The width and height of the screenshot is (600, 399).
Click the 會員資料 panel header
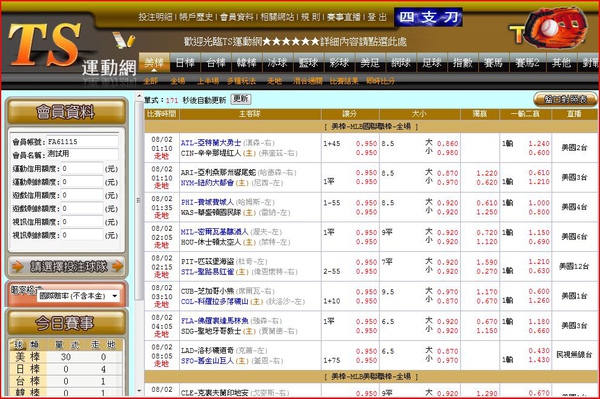[67, 112]
